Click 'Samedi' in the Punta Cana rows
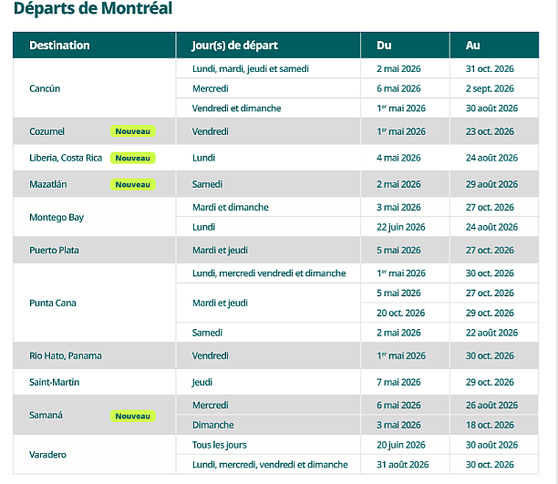The height and width of the screenshot is (484, 558). click(207, 333)
